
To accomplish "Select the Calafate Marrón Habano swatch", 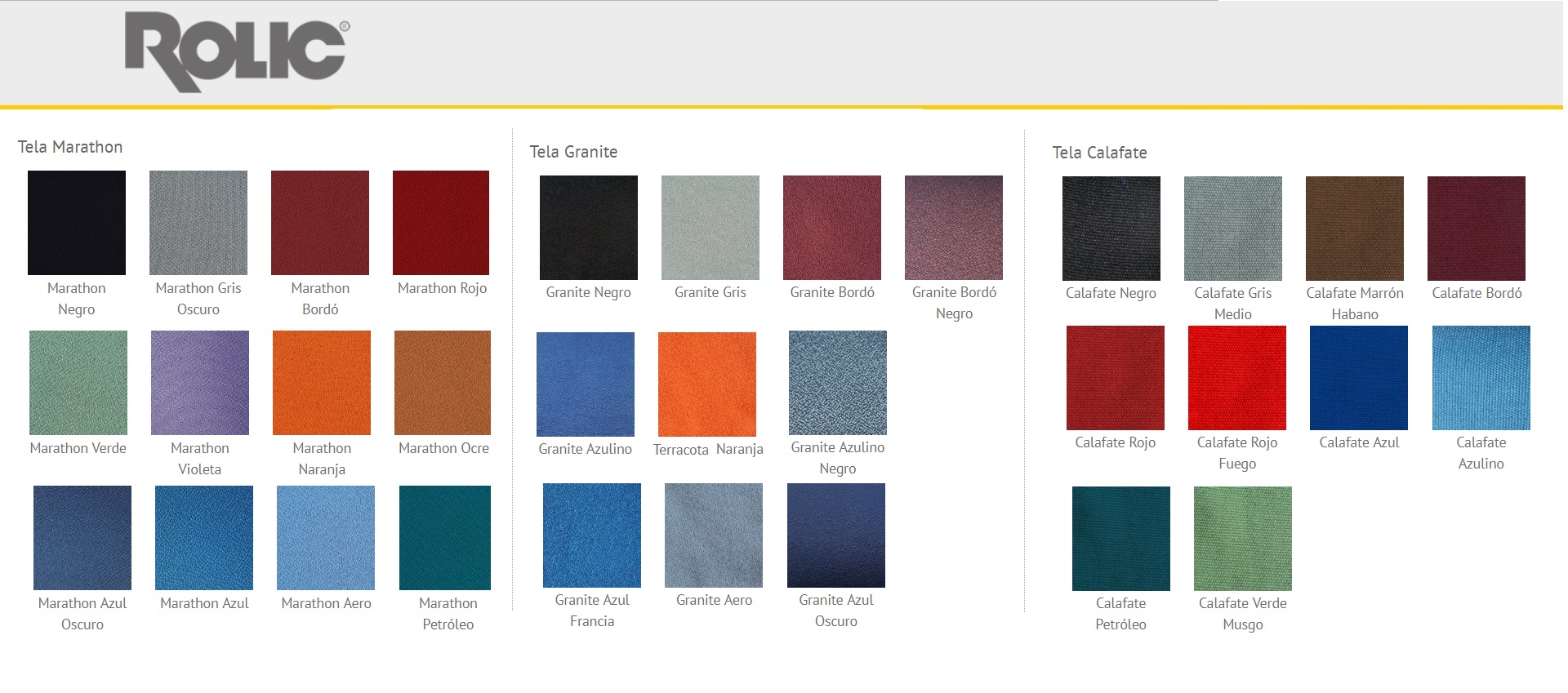I will pos(1355,228).
